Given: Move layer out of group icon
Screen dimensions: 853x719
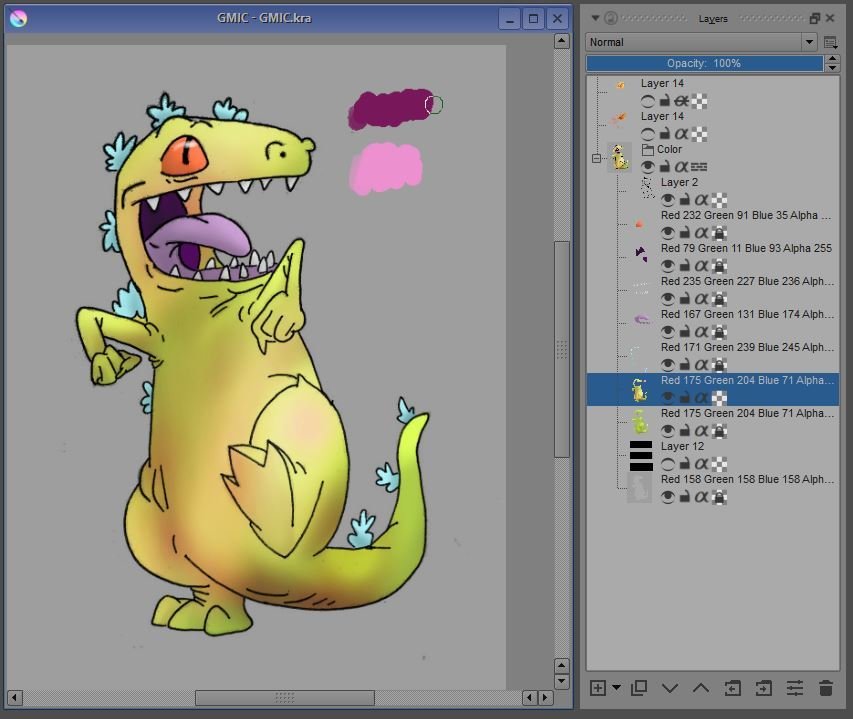Looking at the screenshot, I should 732,689.
